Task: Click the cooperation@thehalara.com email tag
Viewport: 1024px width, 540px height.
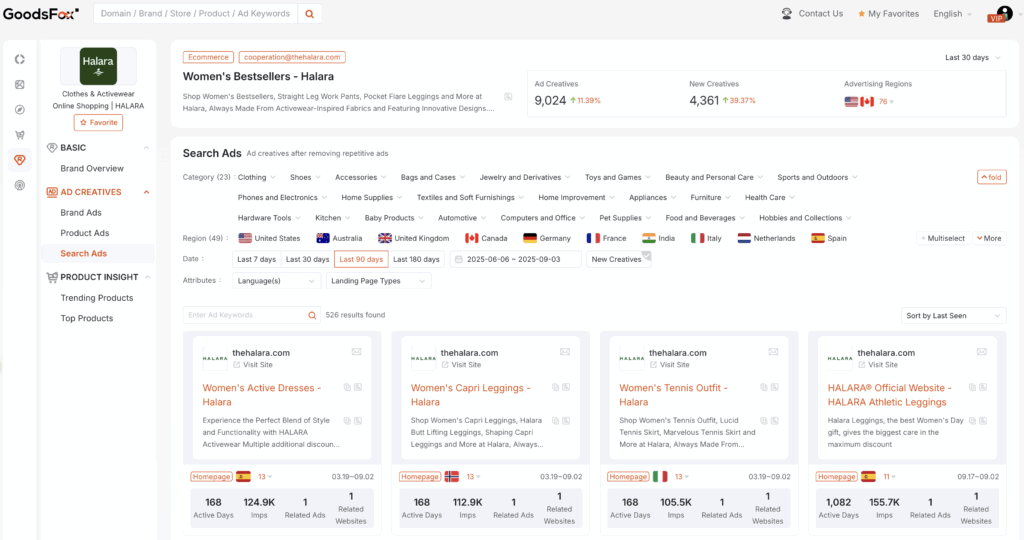Action: [x=292, y=57]
